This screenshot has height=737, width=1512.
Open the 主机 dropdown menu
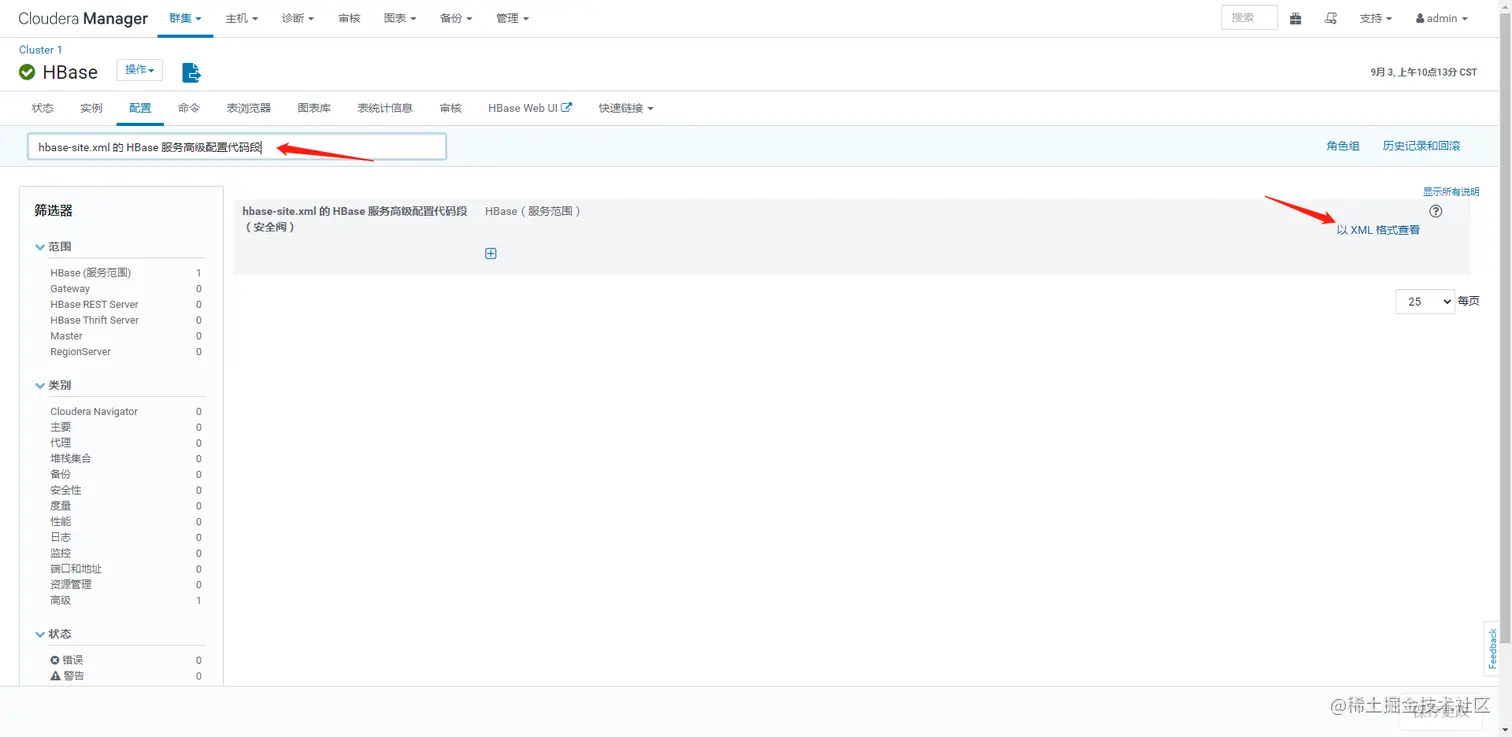[242, 18]
